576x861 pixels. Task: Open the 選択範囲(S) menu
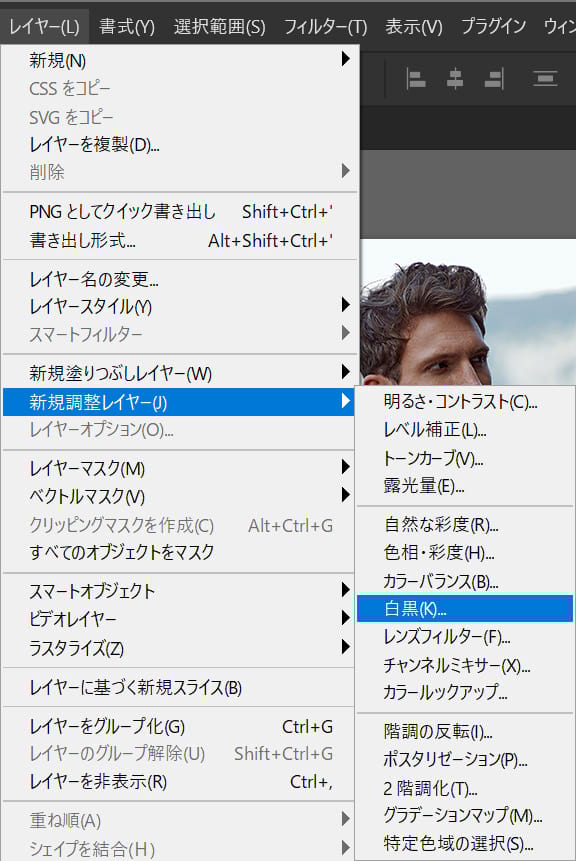(219, 26)
